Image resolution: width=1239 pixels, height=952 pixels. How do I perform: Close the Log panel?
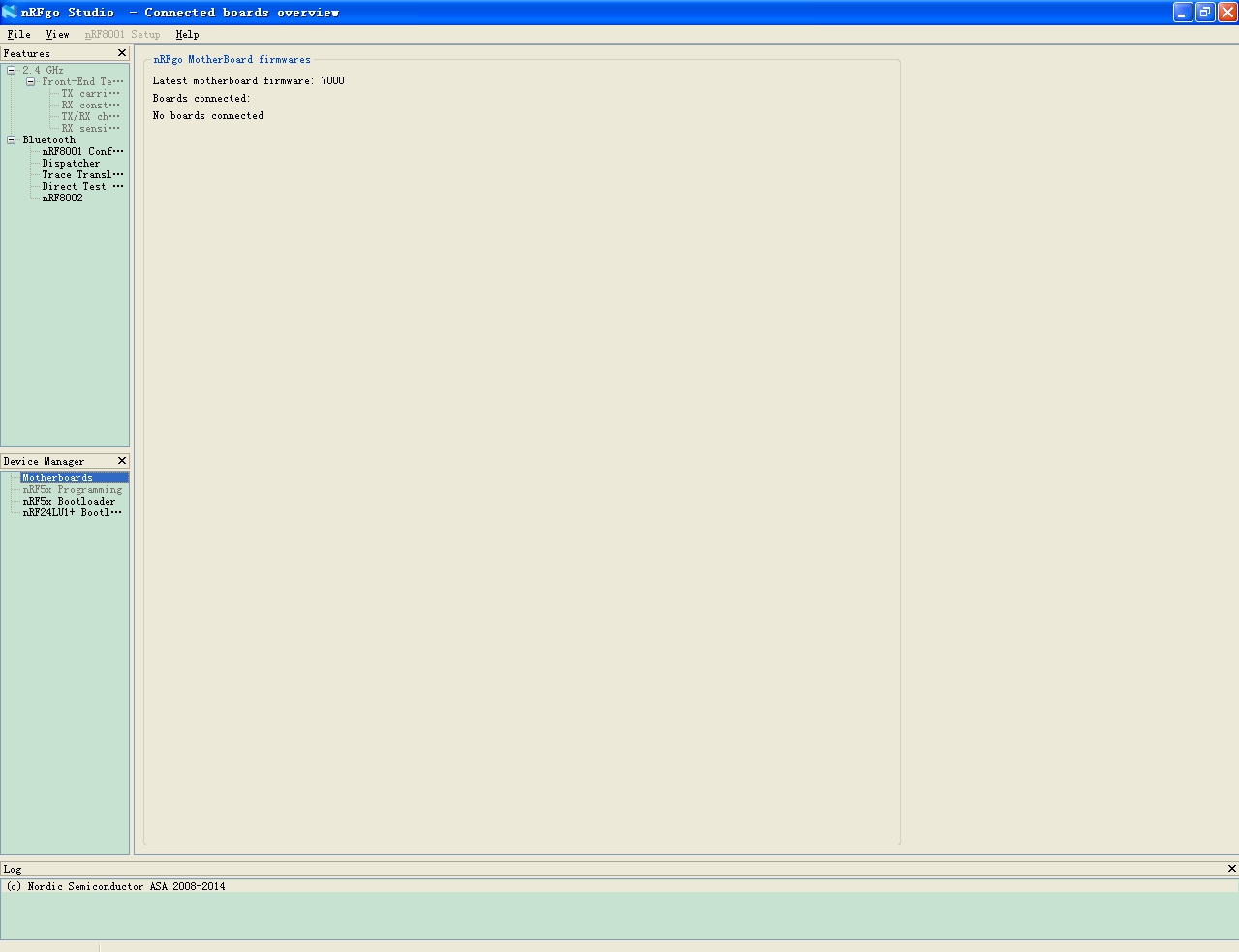1232,869
